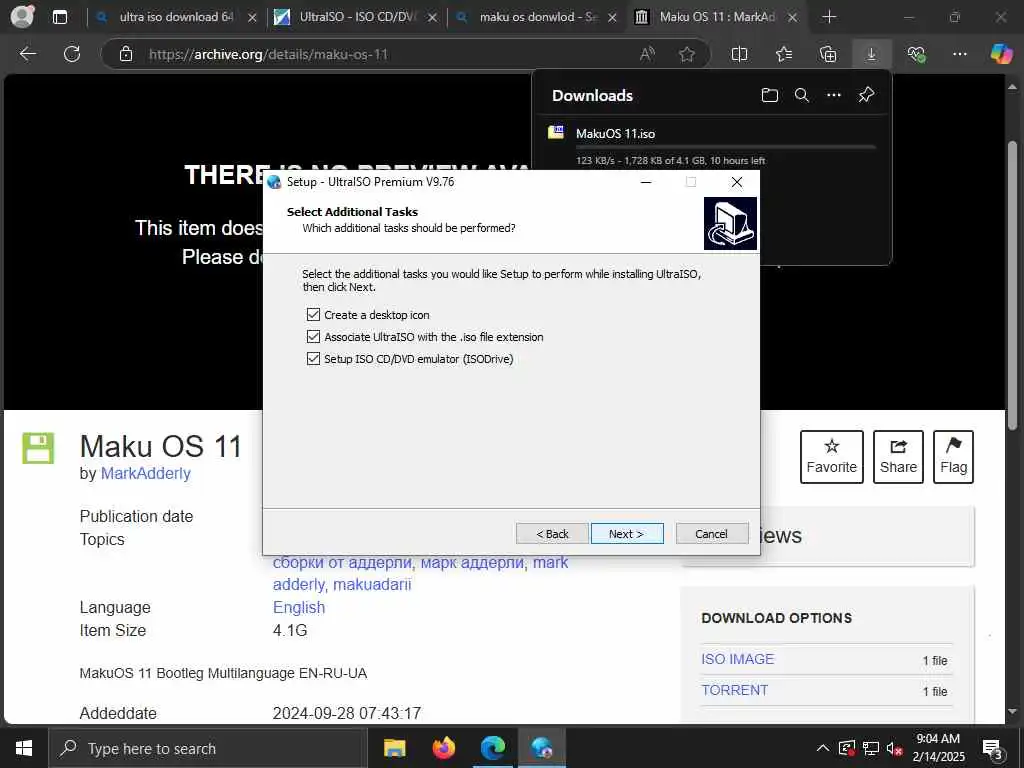Open clock showing 9:04 AM

(x=938, y=748)
